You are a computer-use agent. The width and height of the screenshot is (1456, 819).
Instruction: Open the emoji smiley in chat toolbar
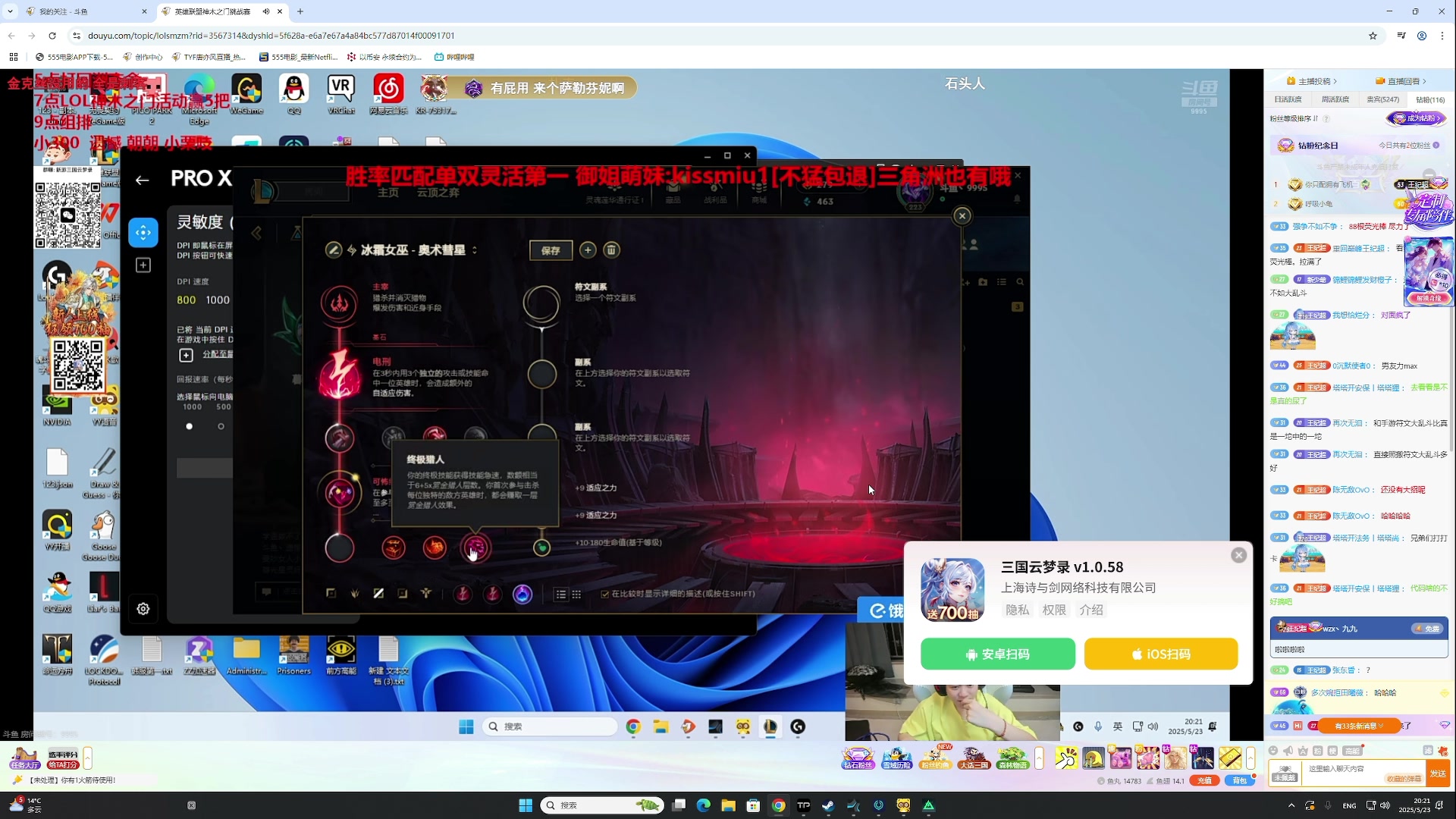[x=1273, y=751]
